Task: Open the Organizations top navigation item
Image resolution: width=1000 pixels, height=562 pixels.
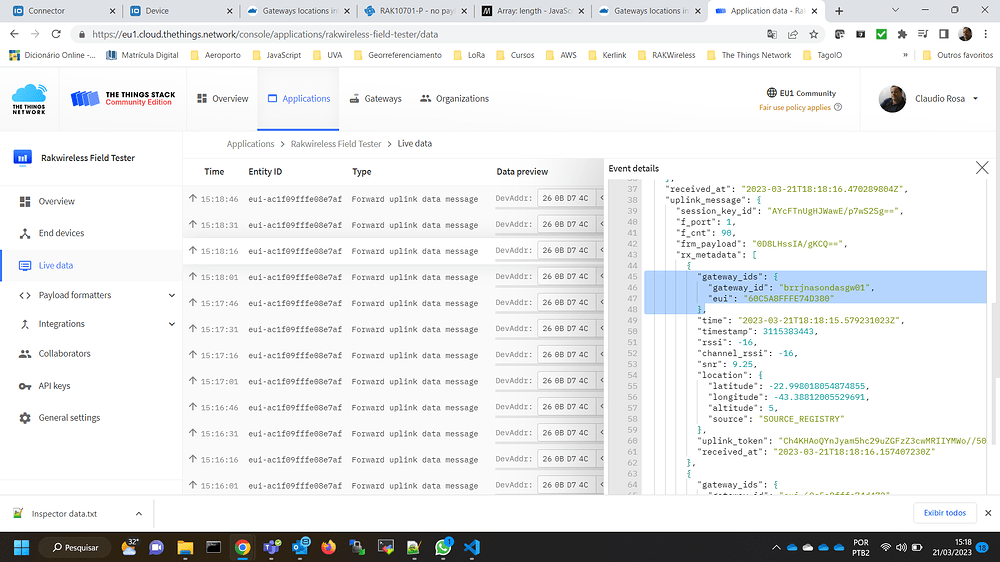Action: tap(455, 99)
